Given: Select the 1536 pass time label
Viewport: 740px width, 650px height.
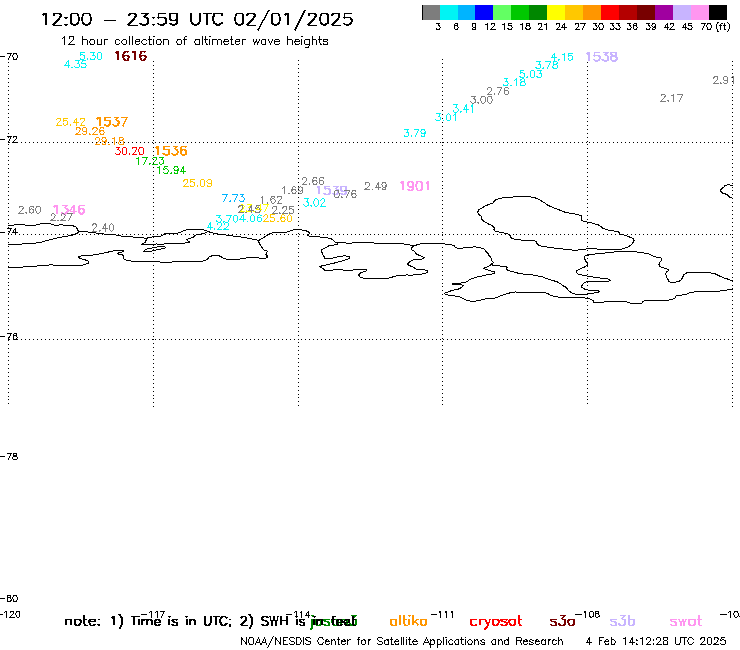Looking at the screenshot, I should click(171, 151).
